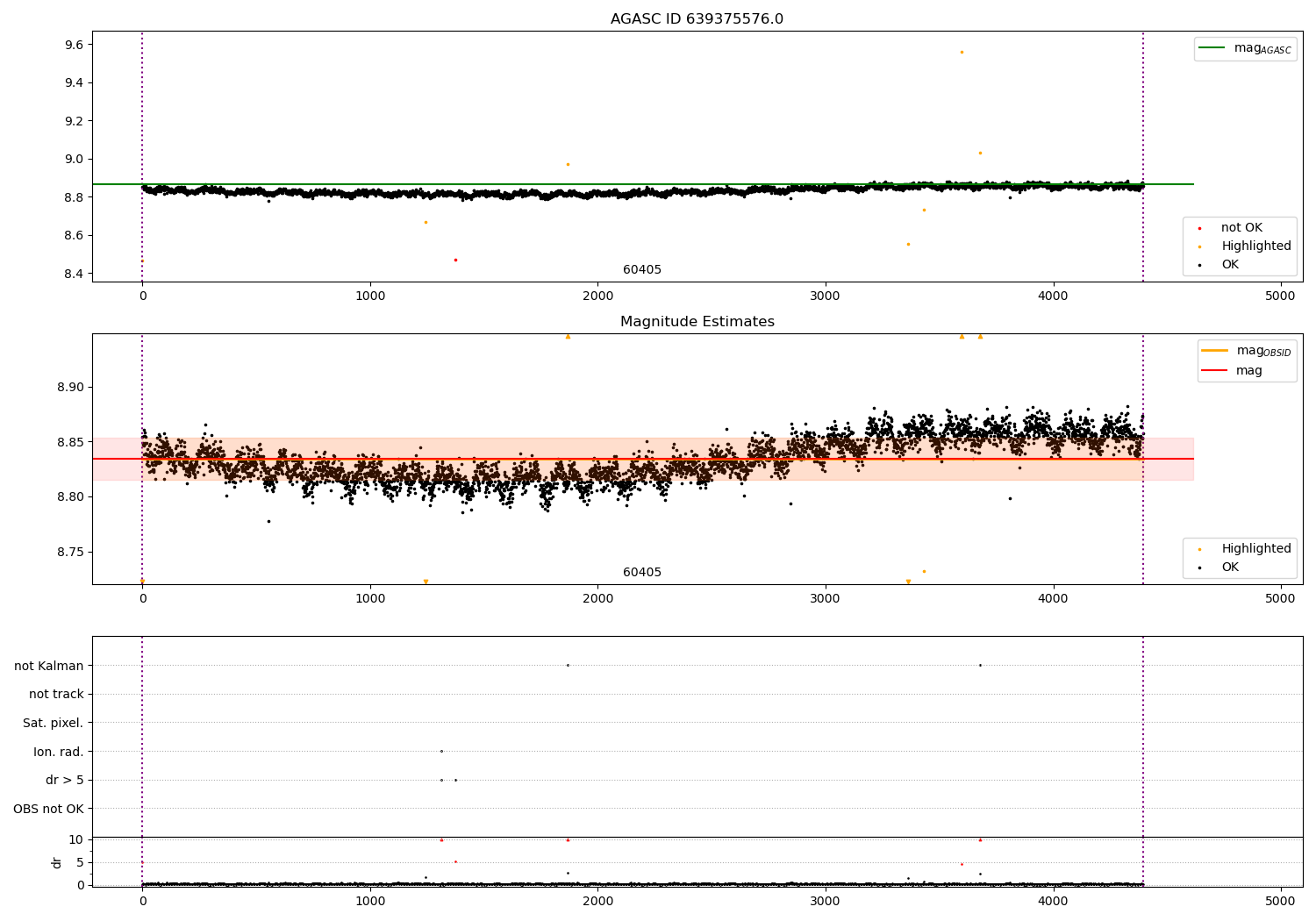The image size is (1316, 921).
Task: Click the red line swatch beside the mag legend entry
Action: [x=1214, y=371]
